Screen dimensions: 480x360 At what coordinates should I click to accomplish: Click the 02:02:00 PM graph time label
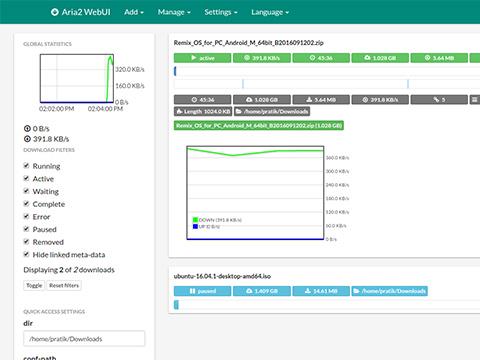(x=57, y=109)
